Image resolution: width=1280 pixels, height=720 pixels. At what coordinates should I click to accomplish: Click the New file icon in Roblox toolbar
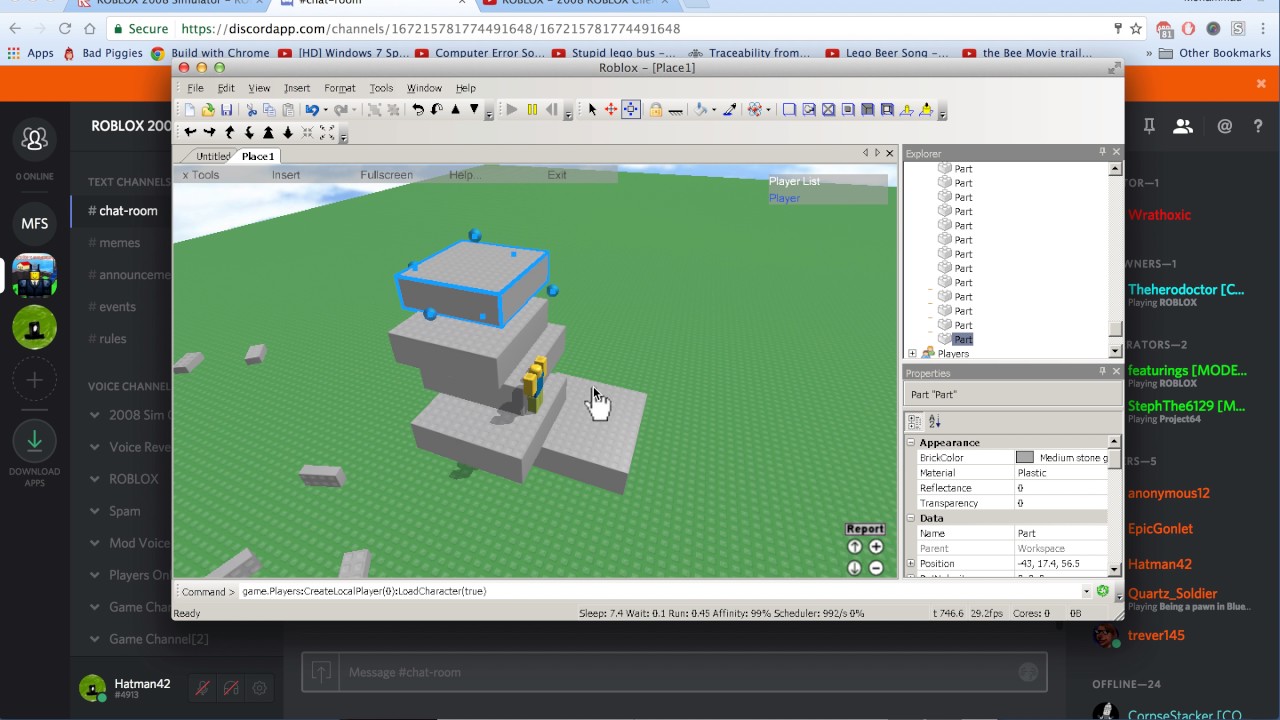189,110
